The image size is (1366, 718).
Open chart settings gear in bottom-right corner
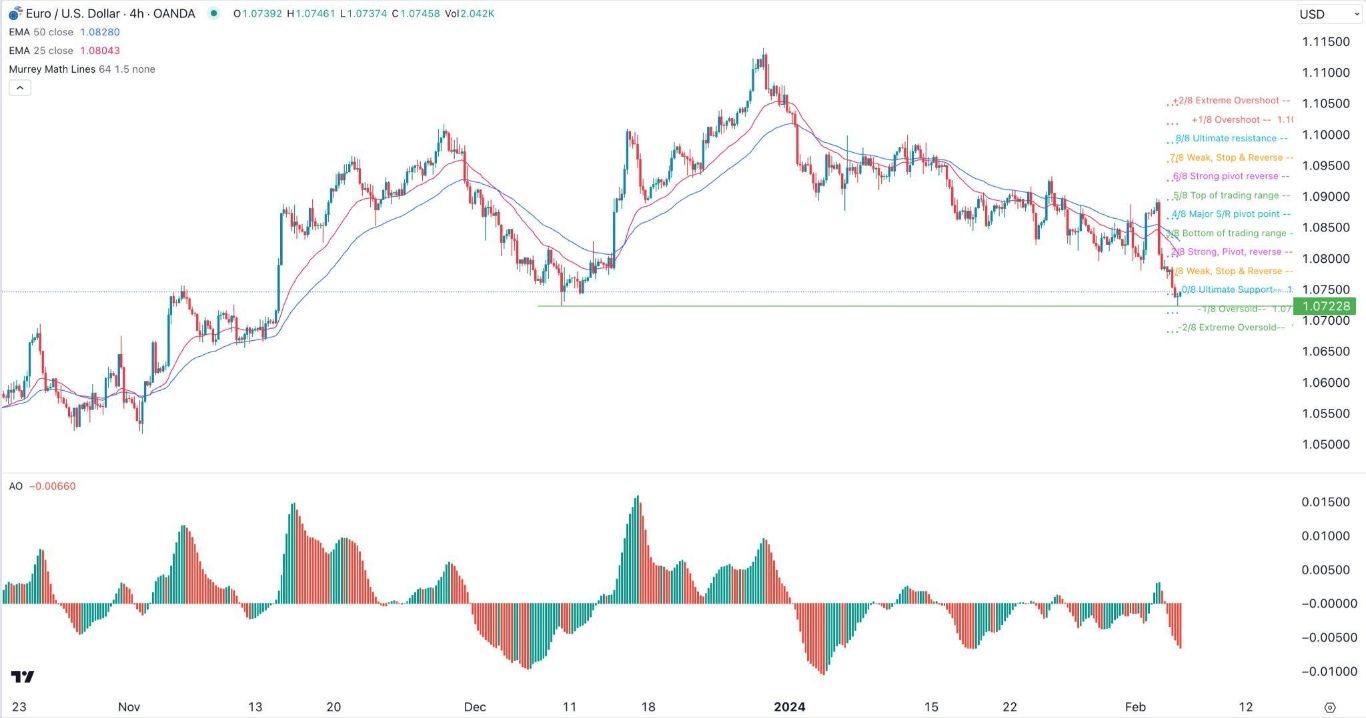pos(1329,706)
